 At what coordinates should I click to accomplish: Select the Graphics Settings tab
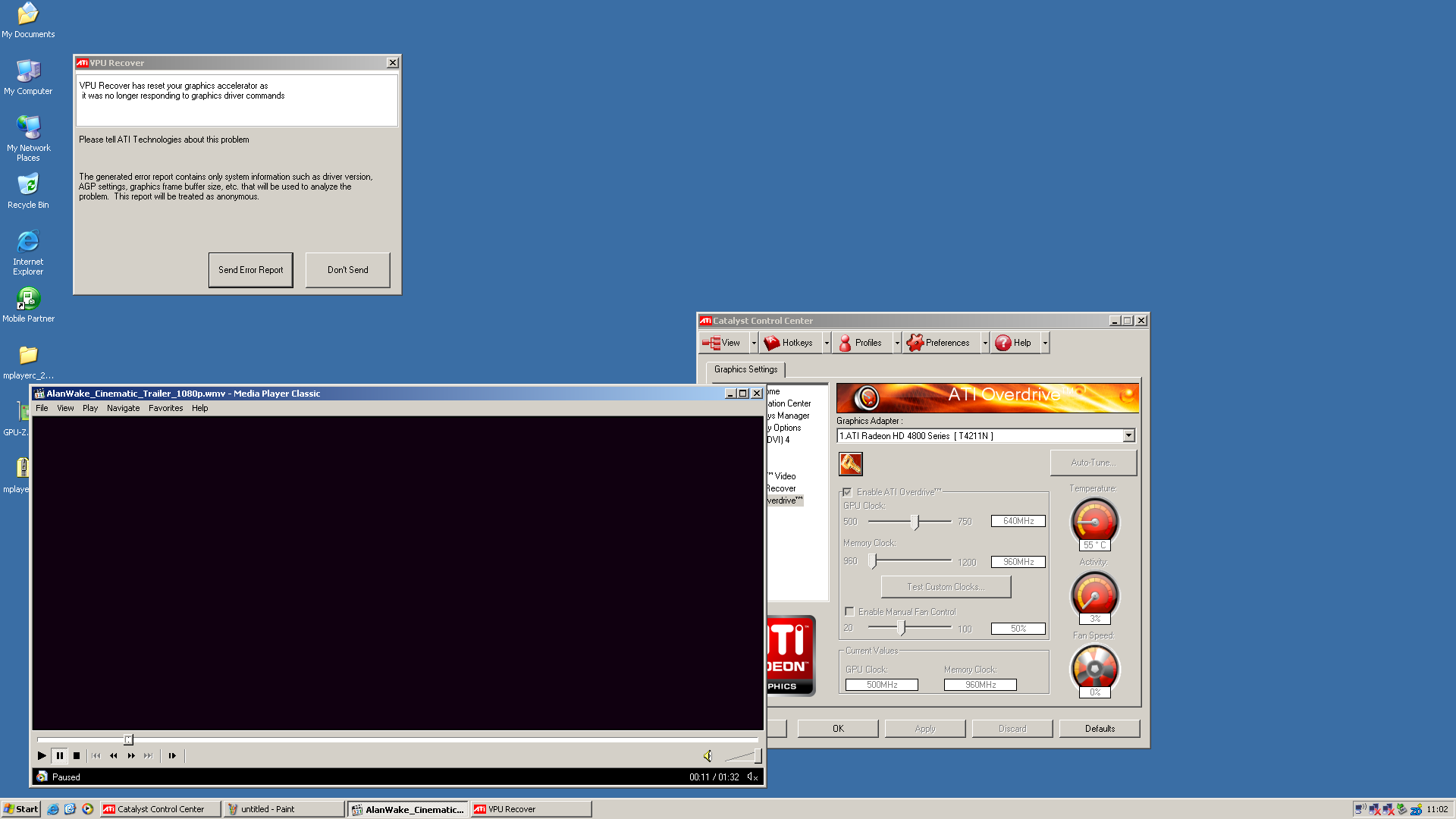[x=745, y=369]
